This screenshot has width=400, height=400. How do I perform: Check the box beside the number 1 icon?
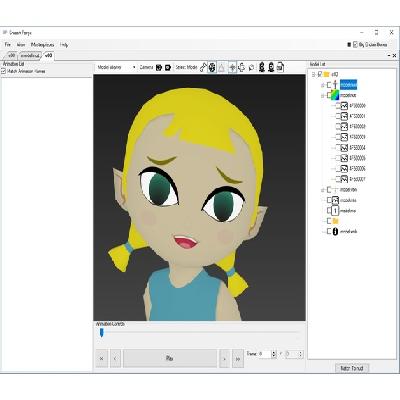point(329,211)
